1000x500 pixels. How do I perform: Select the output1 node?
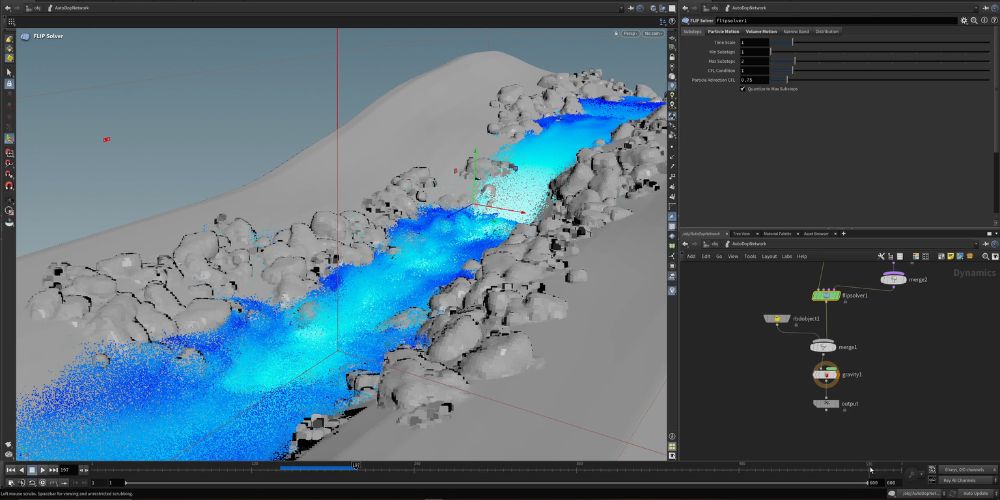click(826, 404)
